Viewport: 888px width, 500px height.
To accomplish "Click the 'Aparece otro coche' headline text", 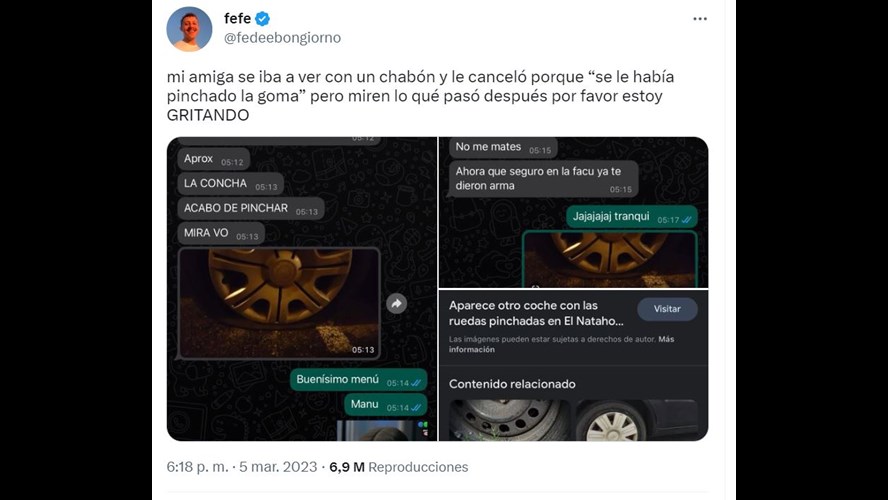I will coord(536,313).
